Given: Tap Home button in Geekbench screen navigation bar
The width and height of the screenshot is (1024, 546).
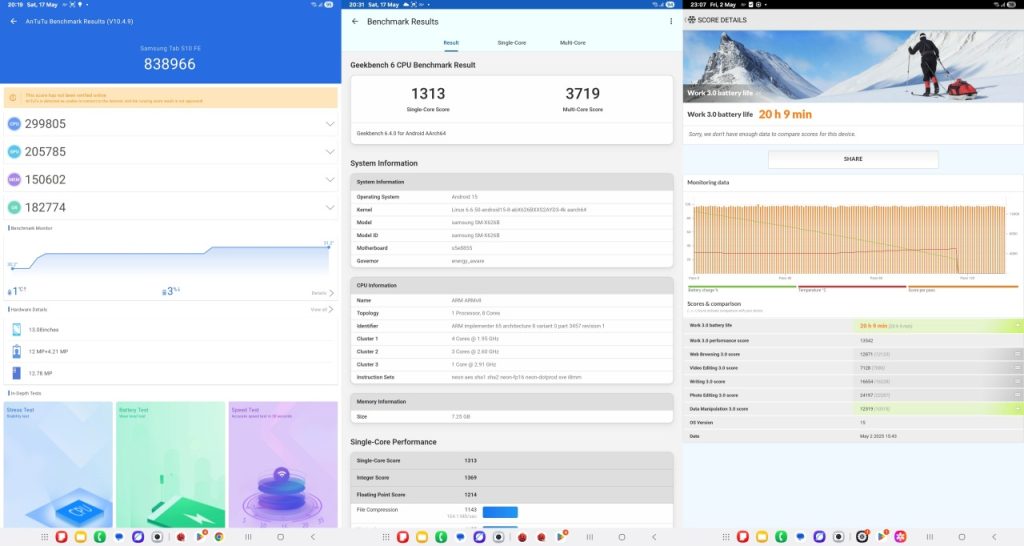Looking at the screenshot, I should 622,537.
